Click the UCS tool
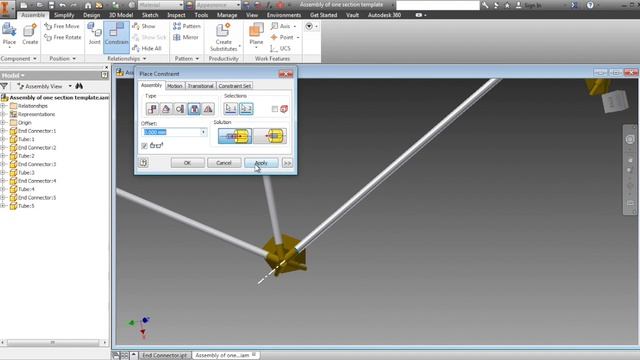This screenshot has width=640, height=360. [x=280, y=49]
